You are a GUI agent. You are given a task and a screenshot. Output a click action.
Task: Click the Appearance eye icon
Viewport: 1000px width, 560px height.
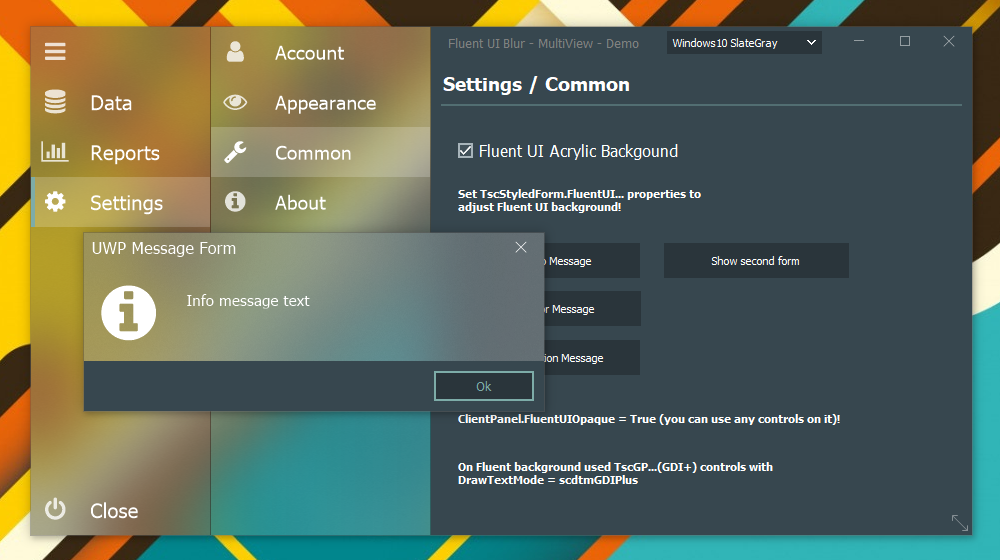pyautogui.click(x=235, y=102)
